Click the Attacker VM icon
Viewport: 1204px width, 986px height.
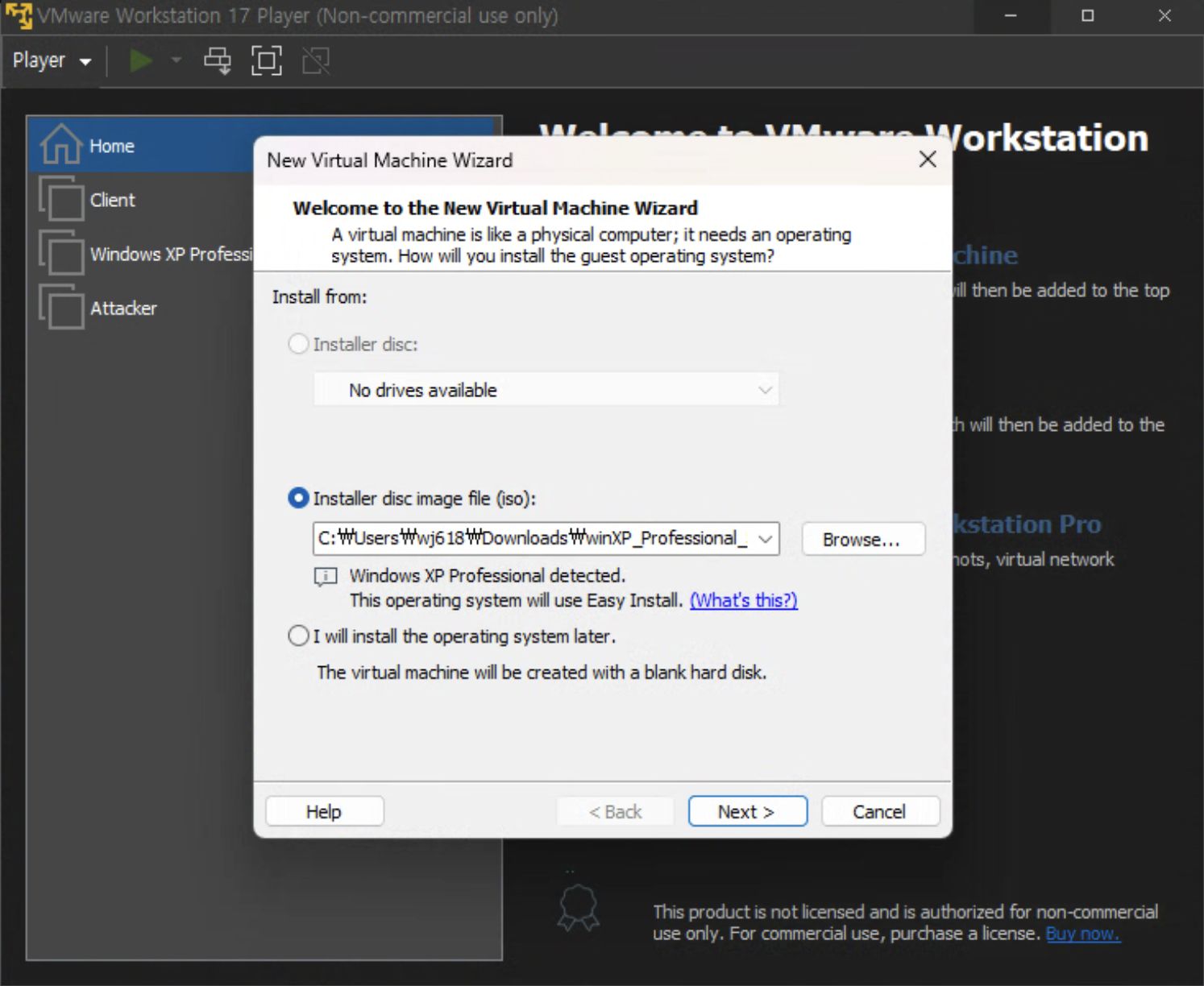point(61,306)
